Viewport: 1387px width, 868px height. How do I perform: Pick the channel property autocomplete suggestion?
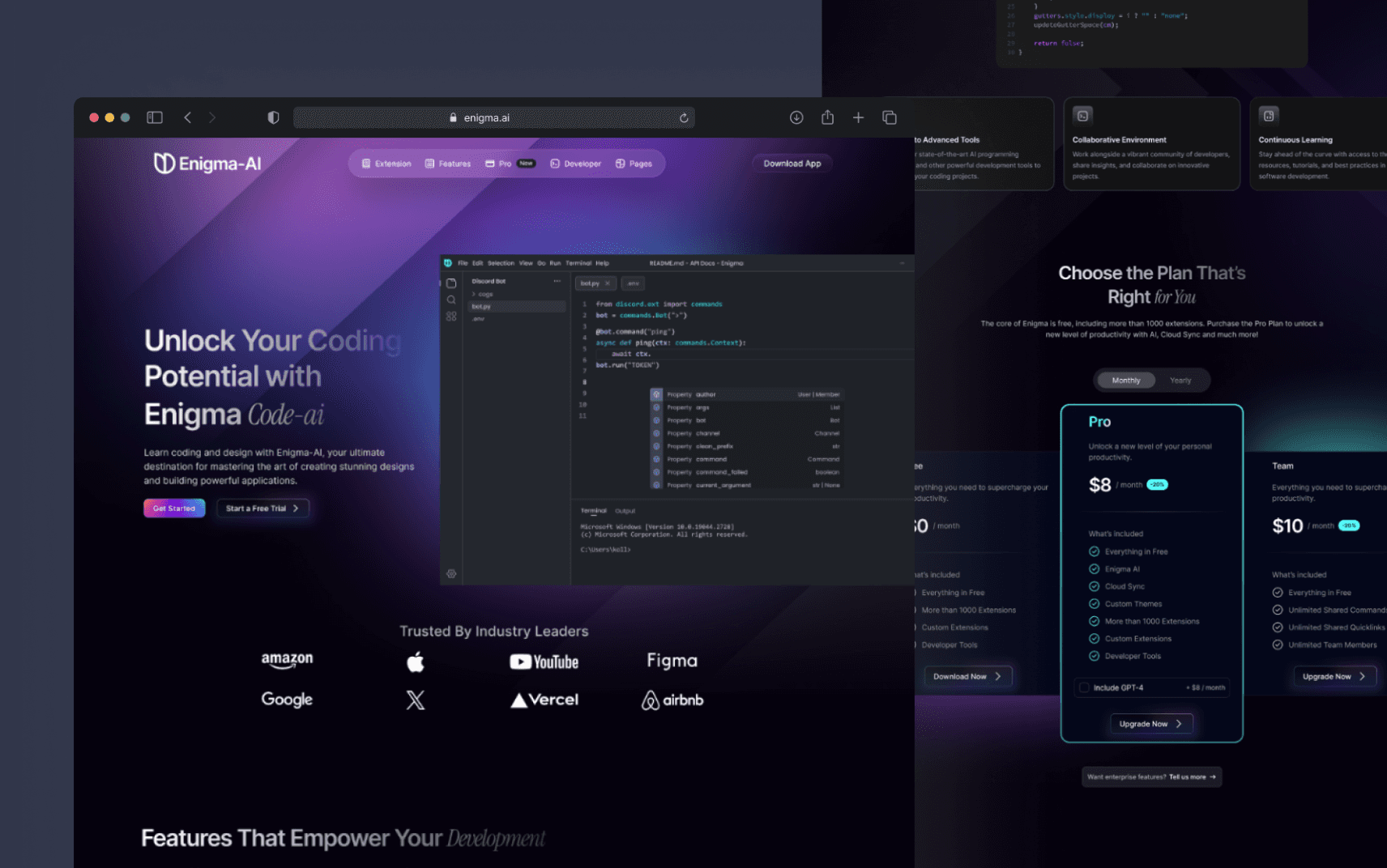[745, 433]
